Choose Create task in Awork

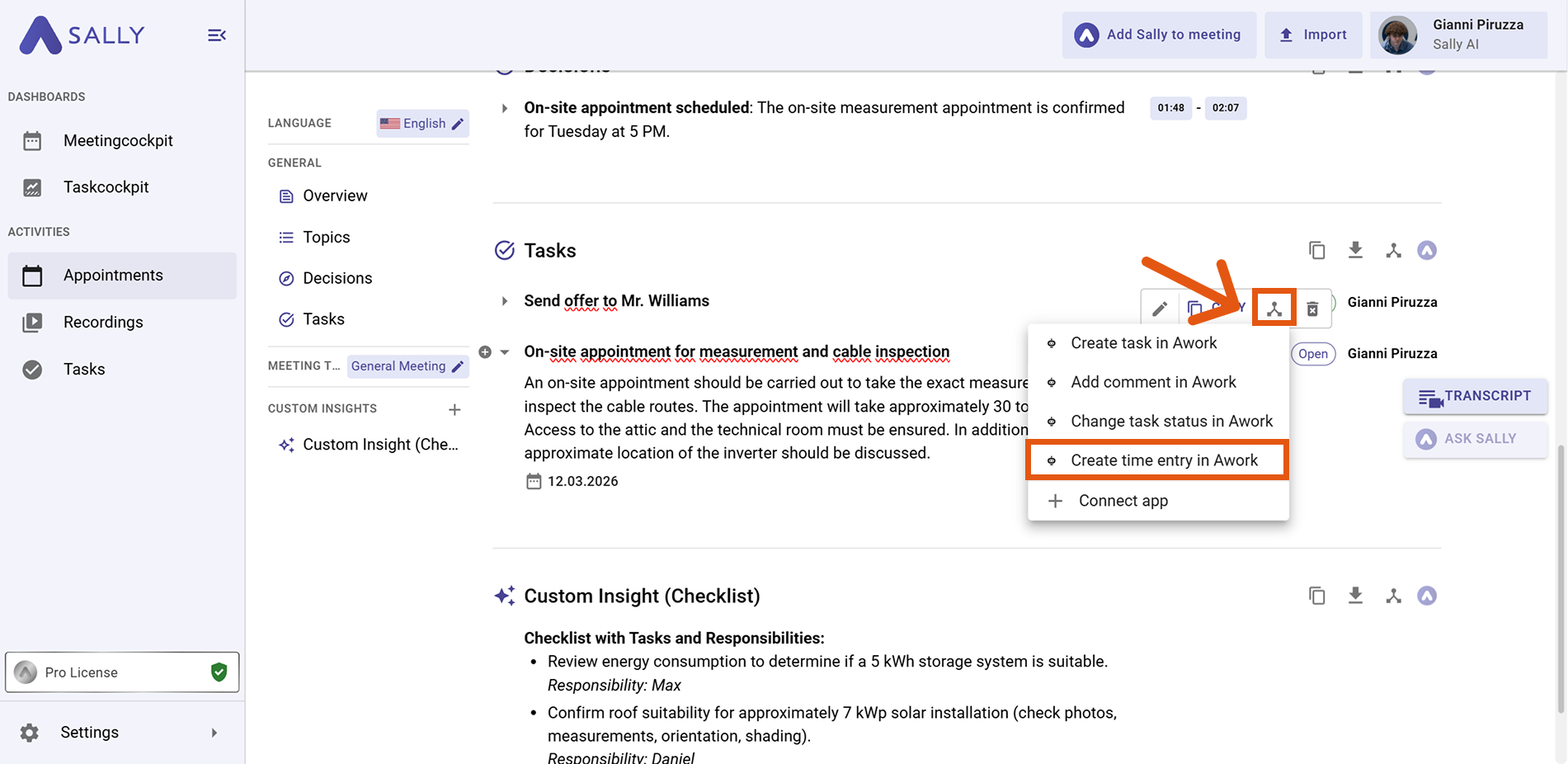pyautogui.click(x=1143, y=343)
